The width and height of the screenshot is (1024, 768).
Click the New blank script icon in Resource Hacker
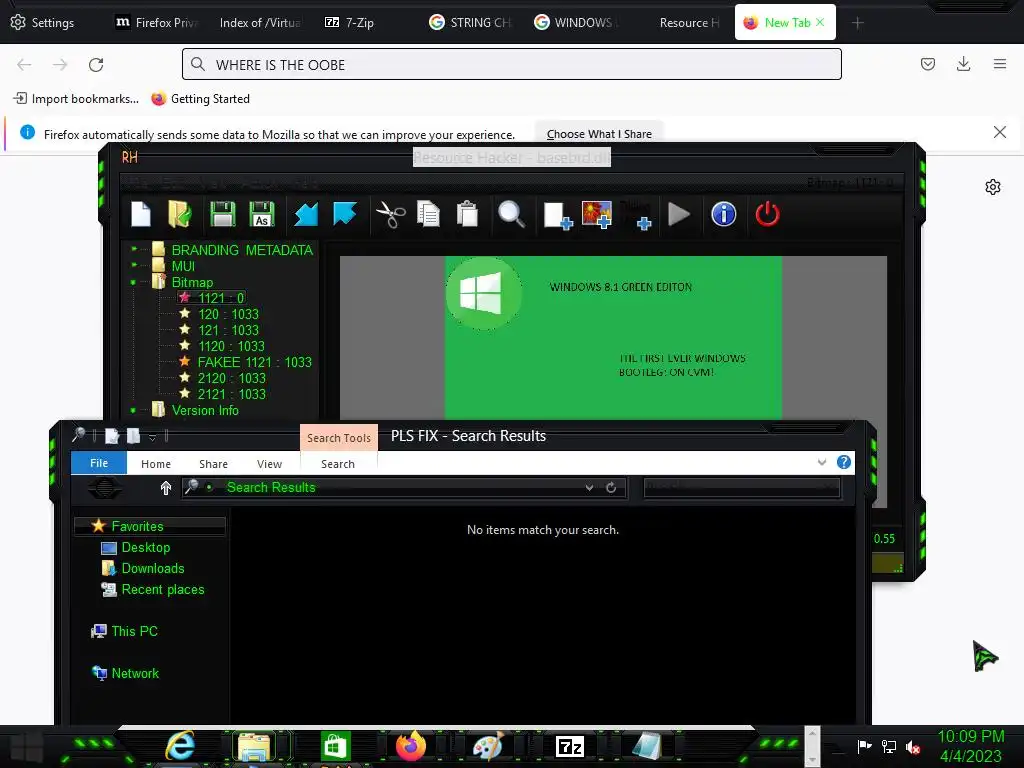[x=141, y=214]
